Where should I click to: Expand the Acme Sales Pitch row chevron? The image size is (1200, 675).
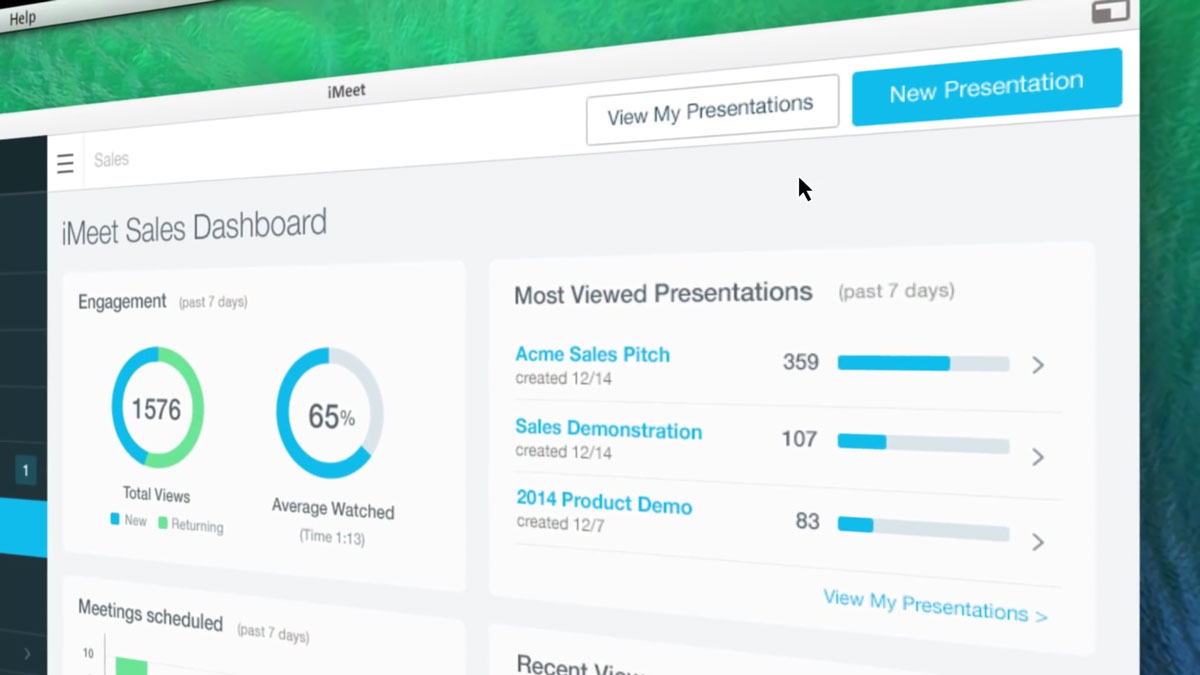coord(1038,365)
